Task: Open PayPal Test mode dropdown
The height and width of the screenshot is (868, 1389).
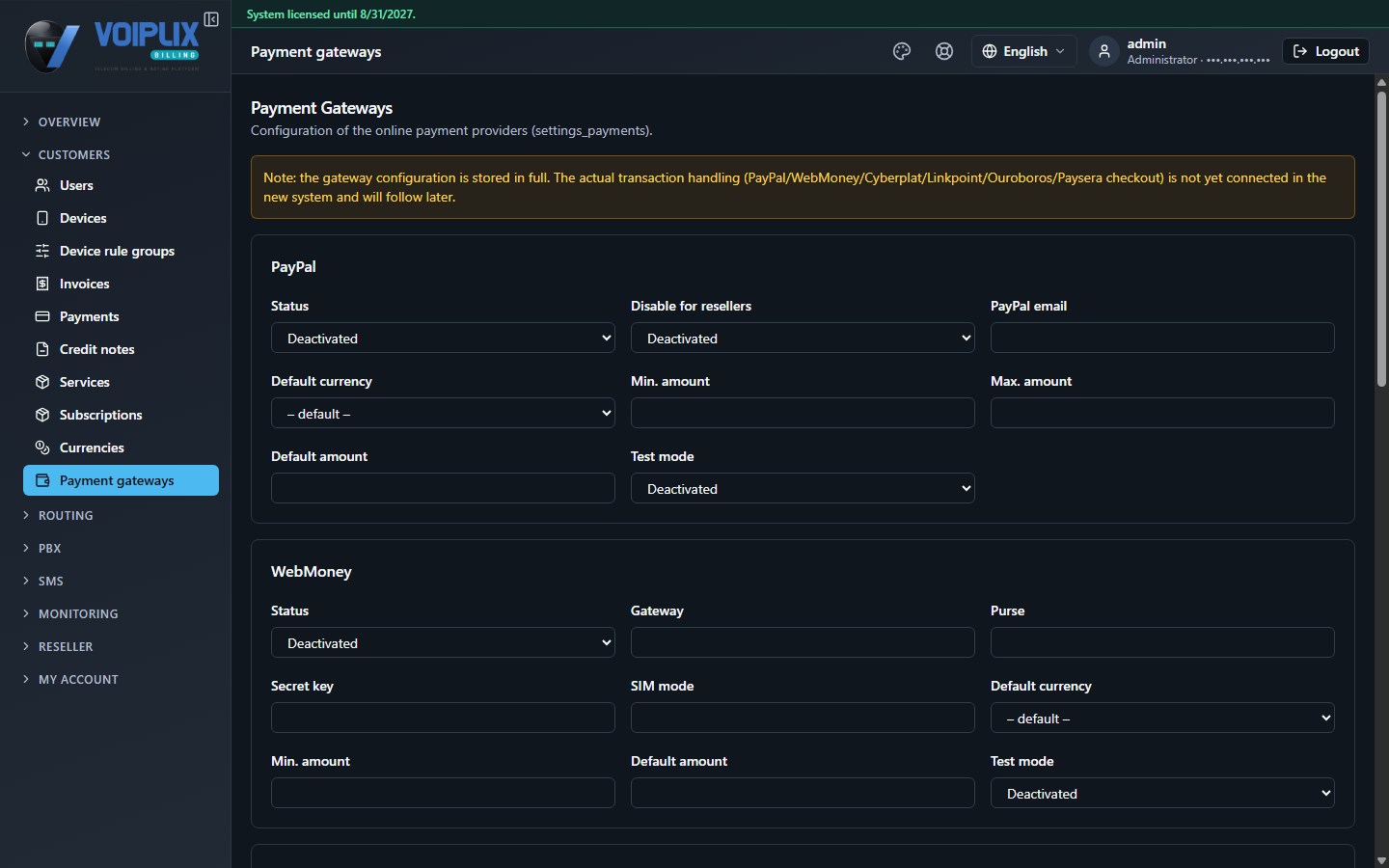Action: click(x=803, y=488)
